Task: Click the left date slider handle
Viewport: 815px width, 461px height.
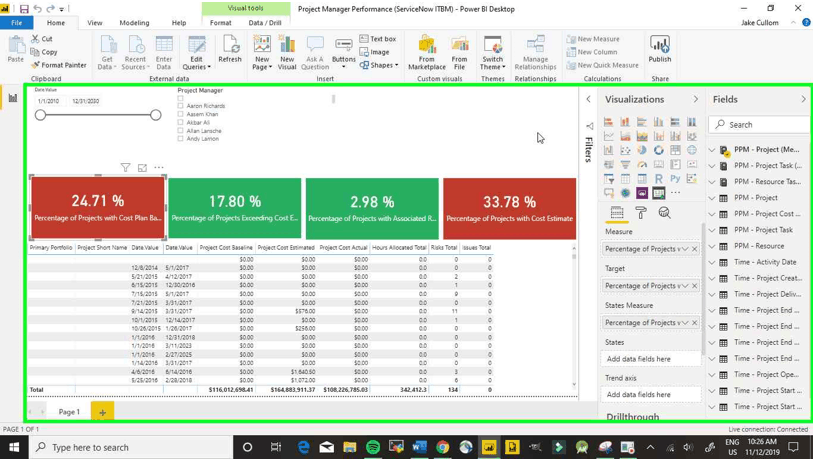Action: [x=41, y=115]
